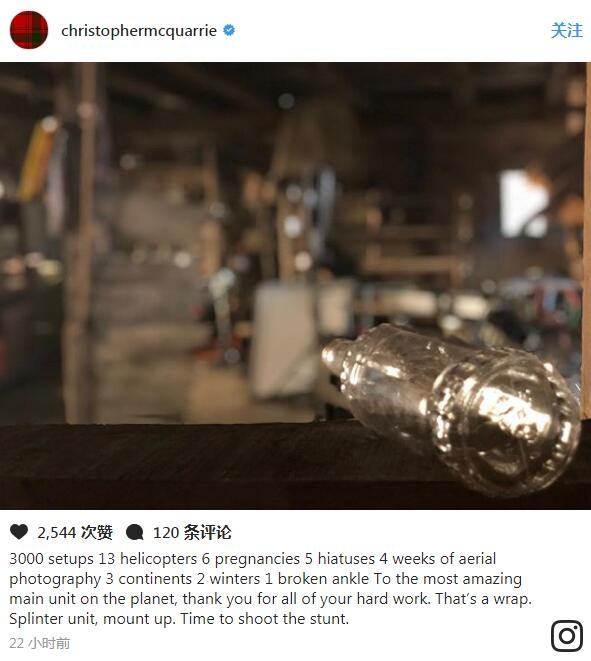Viewport: 591px width, 661px height.
Task: Click the "That's a wrap" caption text
Action: (x=483, y=599)
